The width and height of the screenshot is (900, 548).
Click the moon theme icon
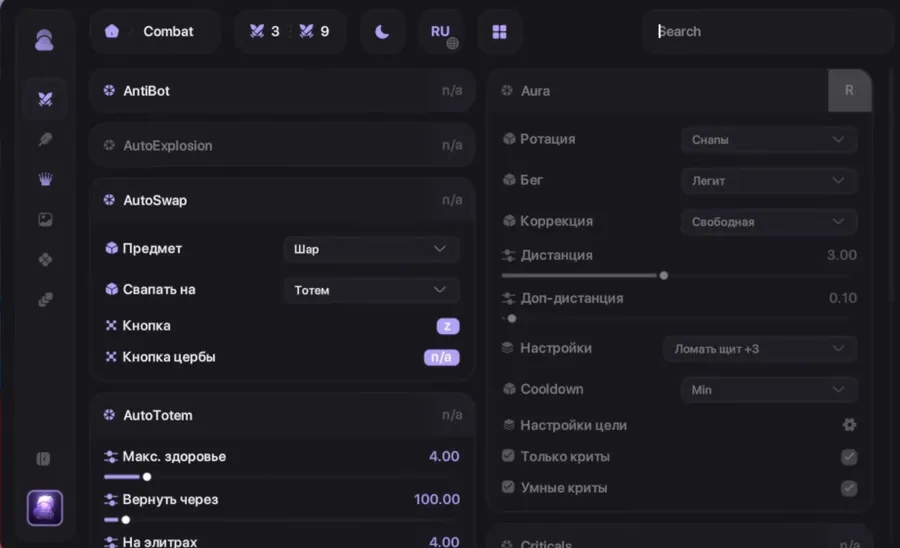point(382,31)
